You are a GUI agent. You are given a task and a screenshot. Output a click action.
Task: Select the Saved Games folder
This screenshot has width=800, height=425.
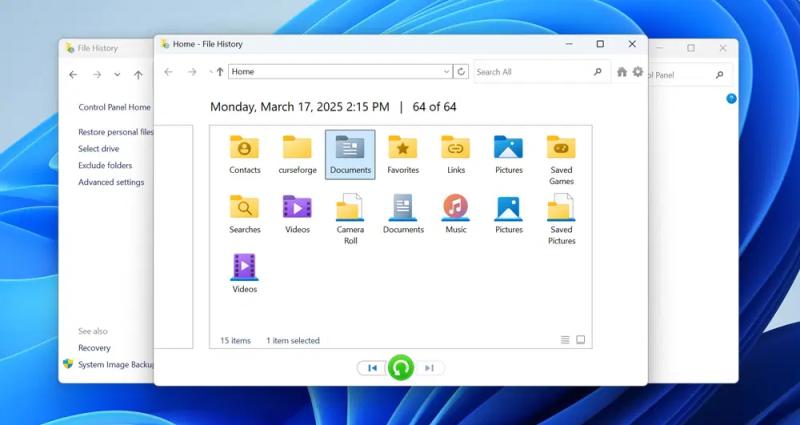[561, 160]
